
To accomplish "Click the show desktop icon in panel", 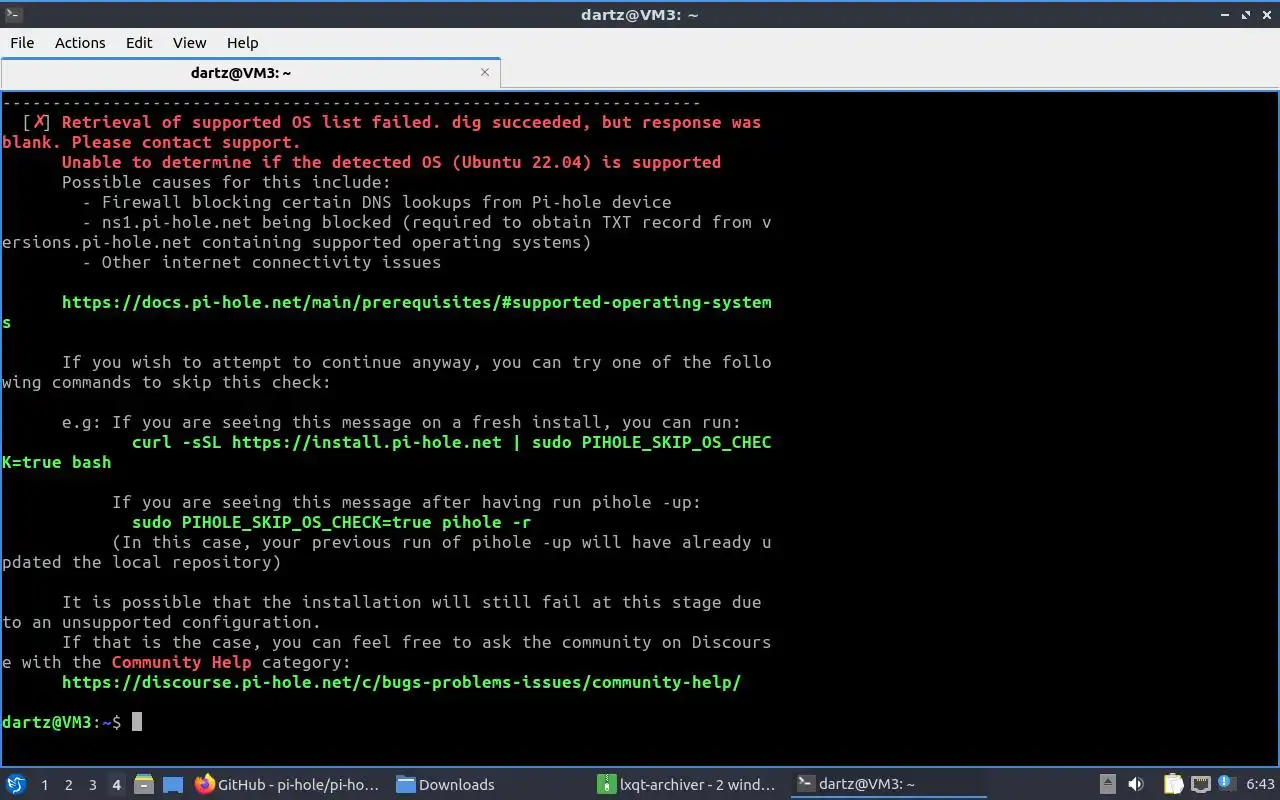I will point(172,785).
